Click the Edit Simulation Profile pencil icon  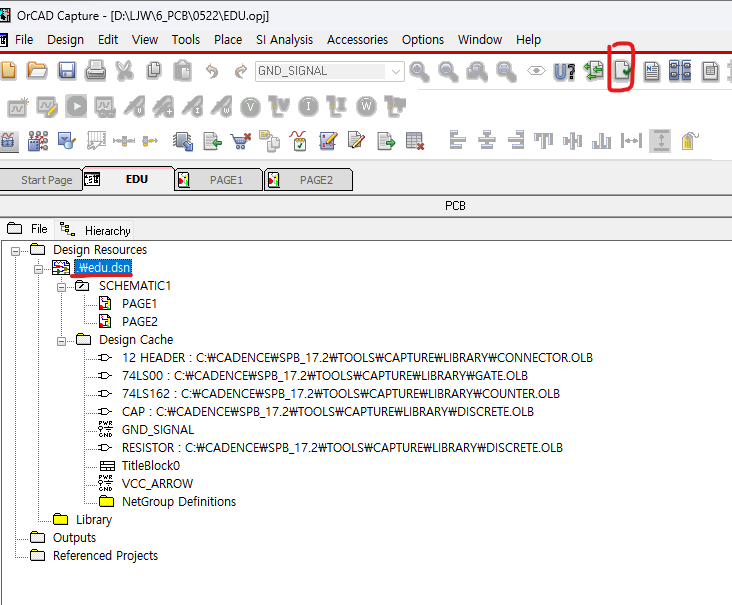tap(47, 107)
